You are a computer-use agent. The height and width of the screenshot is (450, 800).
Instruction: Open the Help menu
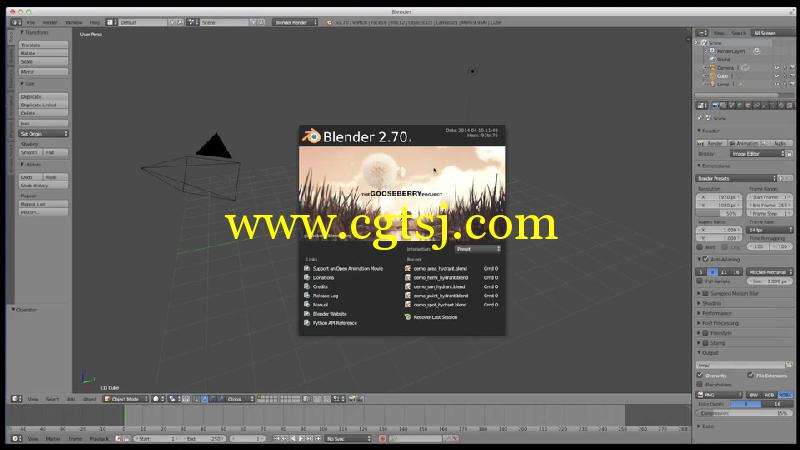tap(94, 22)
